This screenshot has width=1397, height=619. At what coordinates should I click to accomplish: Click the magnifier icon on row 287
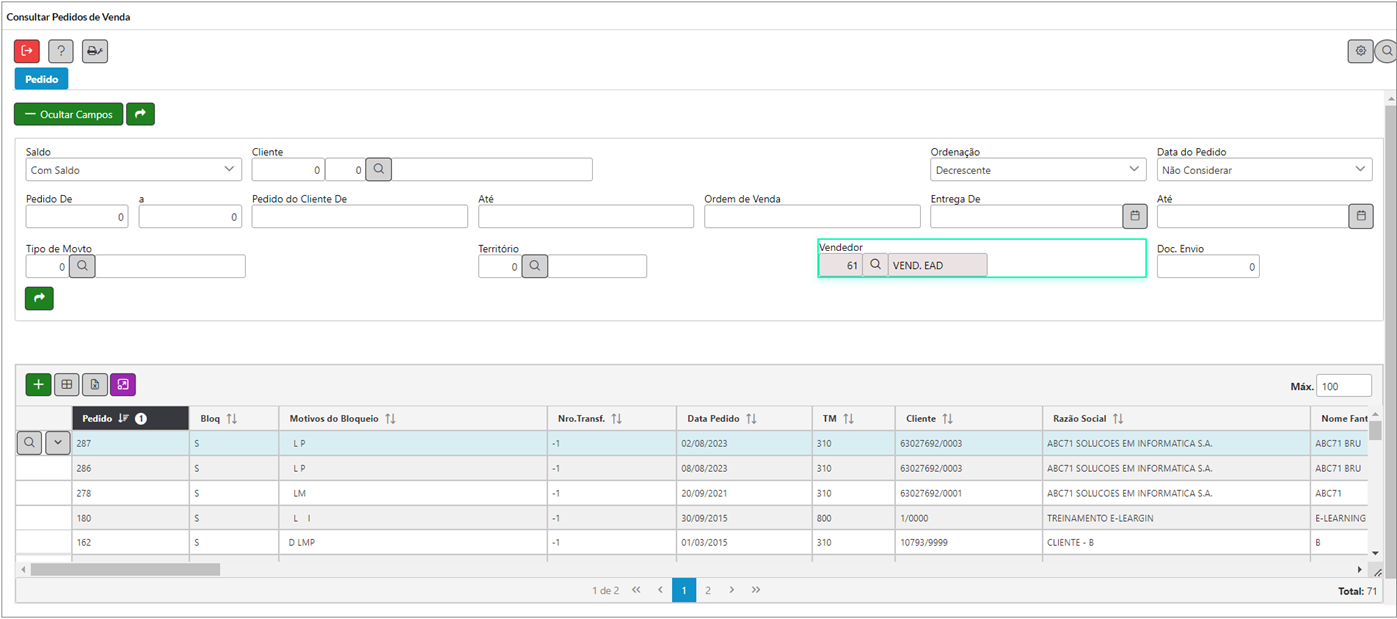(30, 443)
